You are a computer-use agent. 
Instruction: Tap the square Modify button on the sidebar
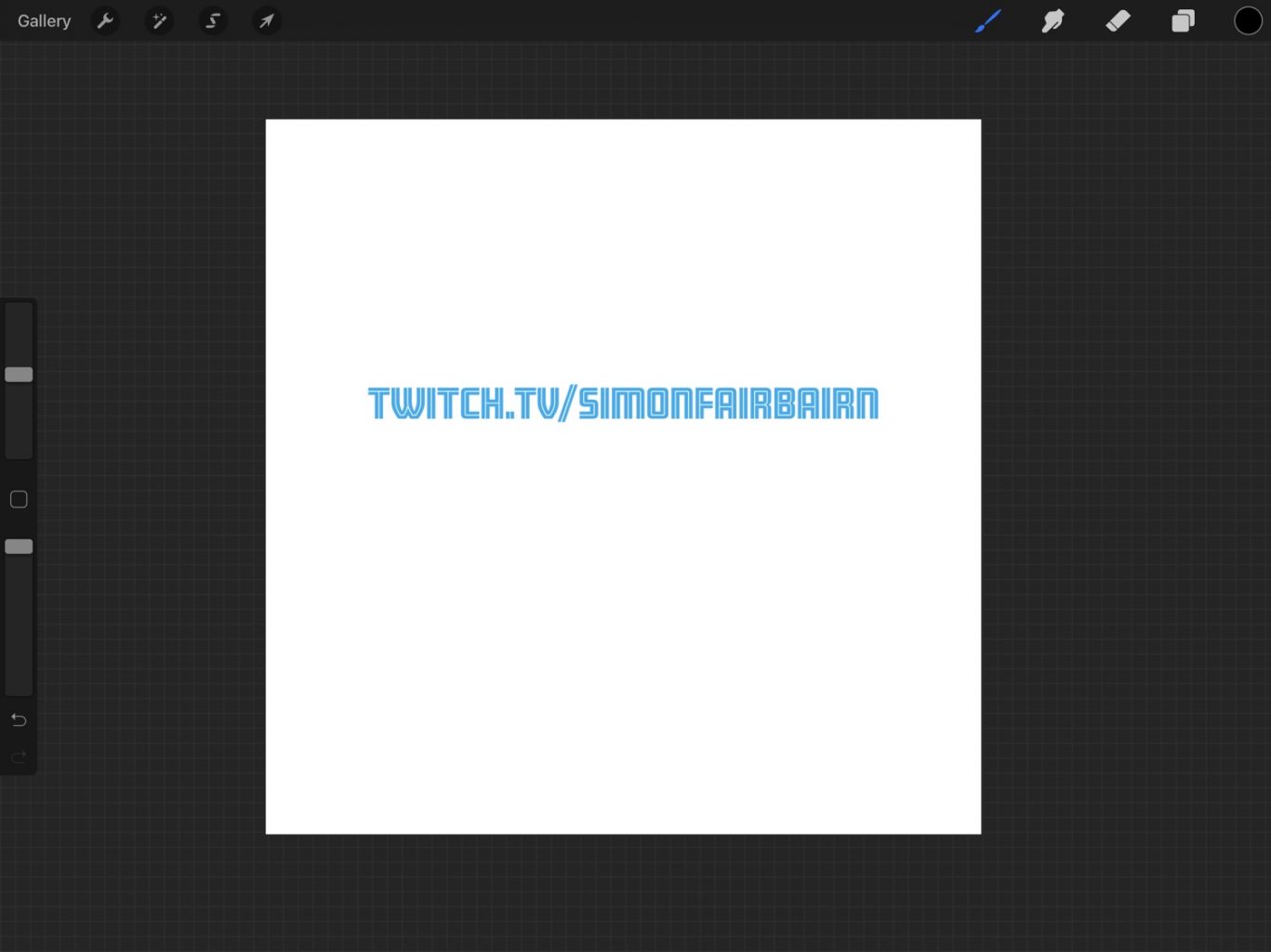[x=19, y=499]
